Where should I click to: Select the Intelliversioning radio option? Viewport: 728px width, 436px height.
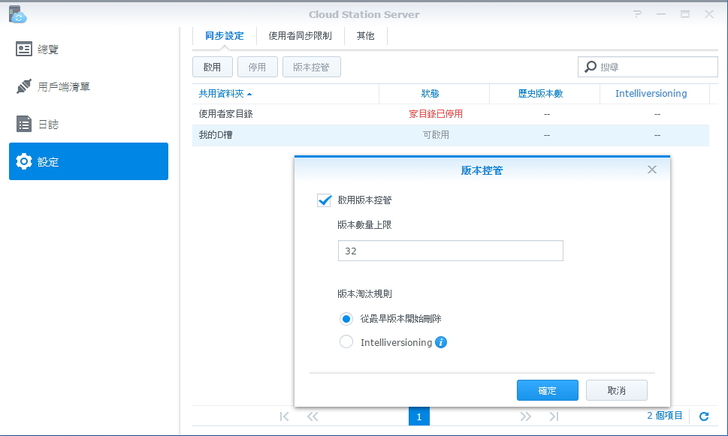(346, 342)
